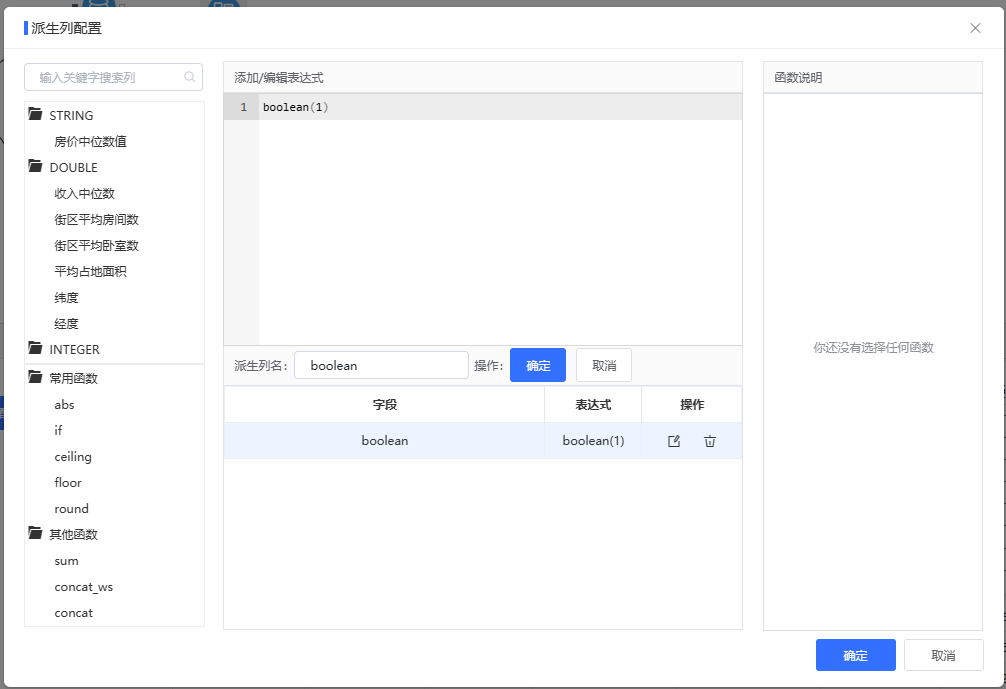Click the edit icon in boolean row
The width and height of the screenshot is (1006, 689).
(x=674, y=441)
